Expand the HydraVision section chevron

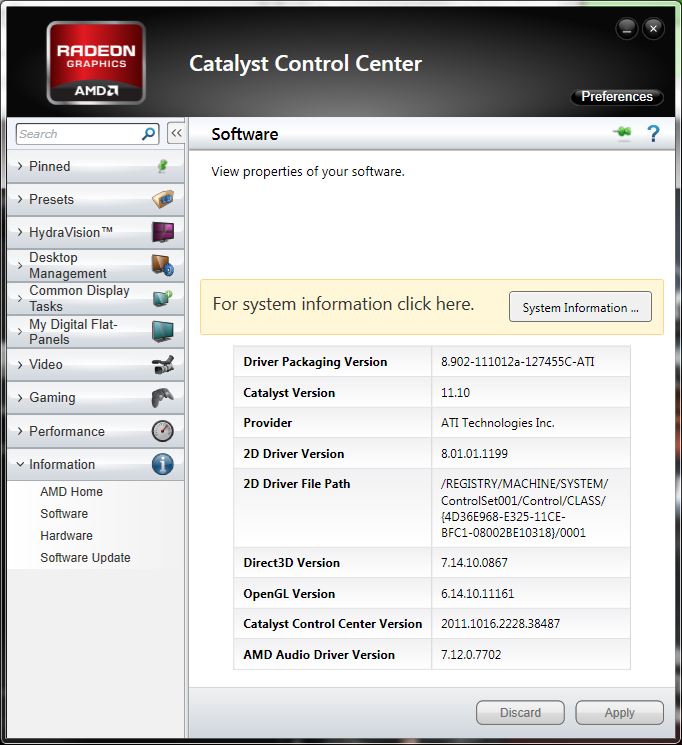tap(20, 232)
